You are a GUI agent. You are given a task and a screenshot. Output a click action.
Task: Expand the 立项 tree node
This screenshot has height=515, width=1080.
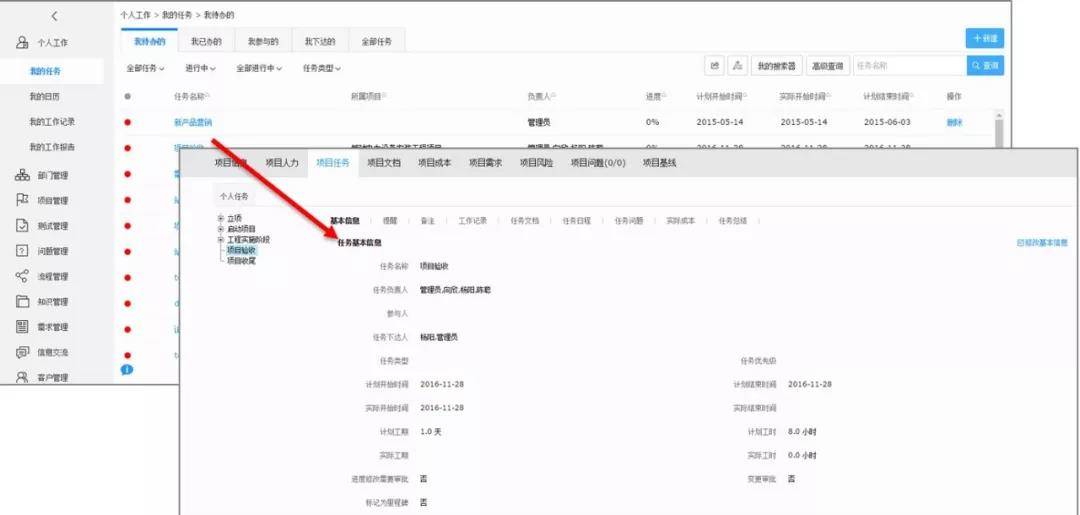(x=221, y=218)
